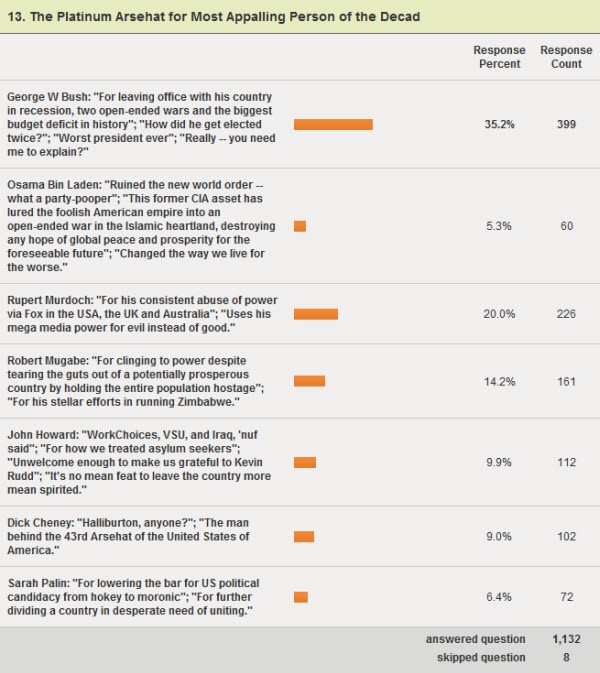Viewport: 600px width, 673px height.
Task: Click the 399 response count value
Action: click(566, 125)
